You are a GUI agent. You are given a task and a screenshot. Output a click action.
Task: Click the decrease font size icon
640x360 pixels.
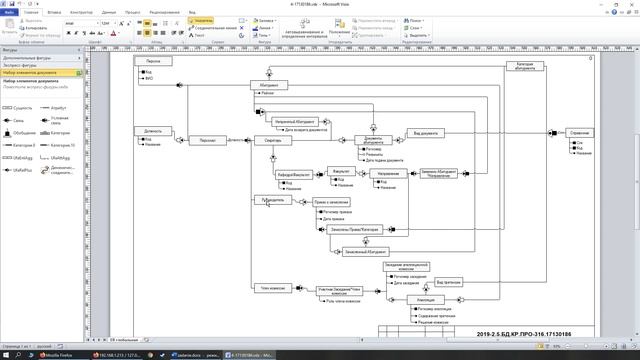point(129,24)
